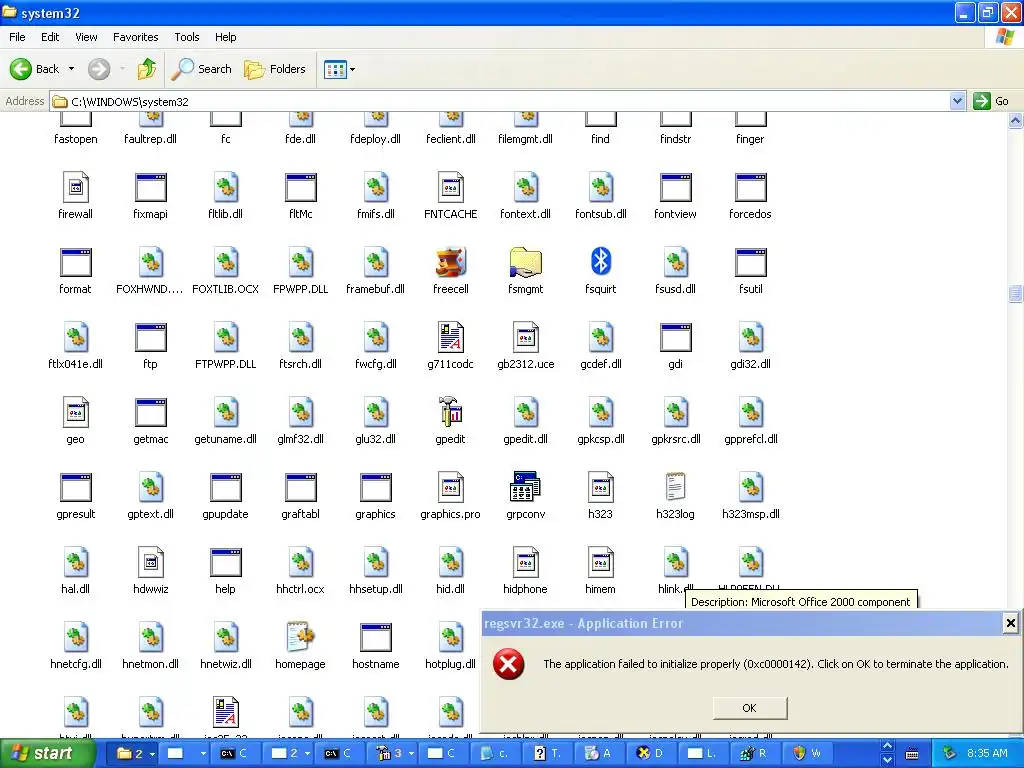Select the fontview program icon
The height and width of the screenshot is (768, 1024).
(x=675, y=187)
